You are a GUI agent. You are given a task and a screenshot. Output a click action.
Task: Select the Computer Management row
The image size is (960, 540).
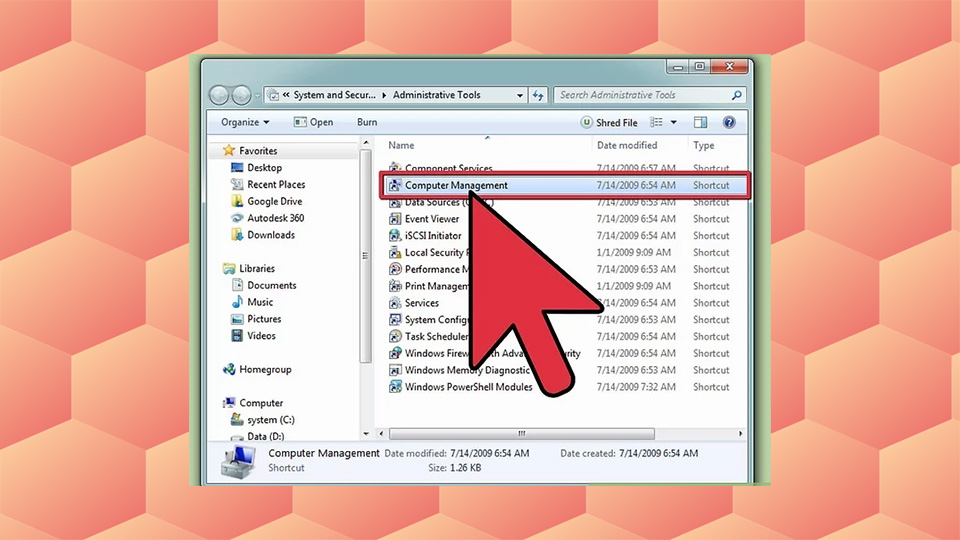coord(564,185)
